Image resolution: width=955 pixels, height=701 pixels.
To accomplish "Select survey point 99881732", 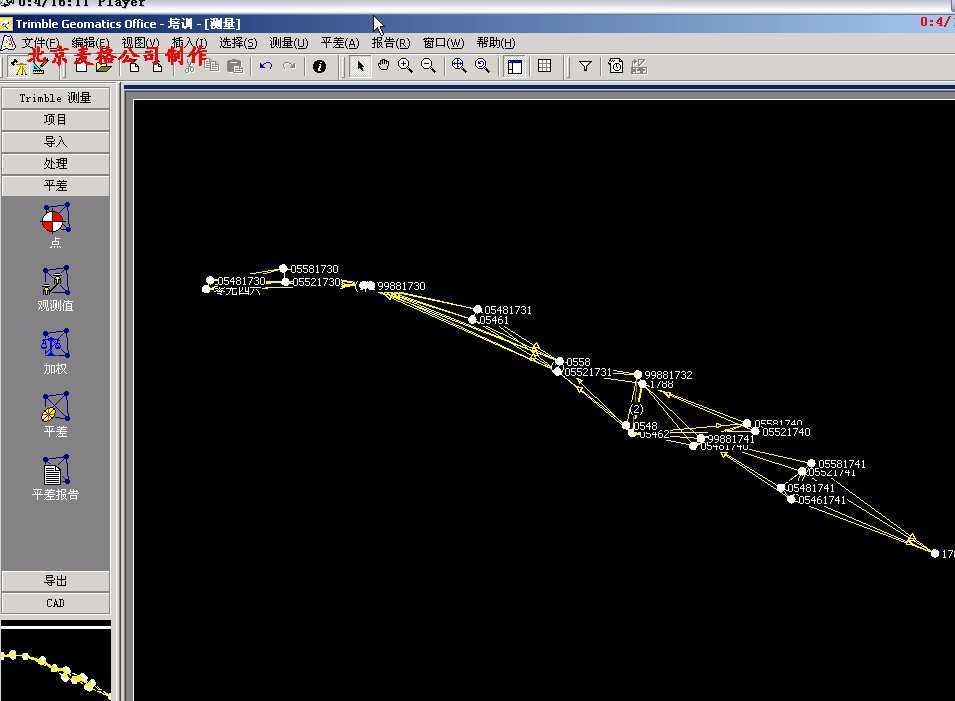I will click(638, 375).
